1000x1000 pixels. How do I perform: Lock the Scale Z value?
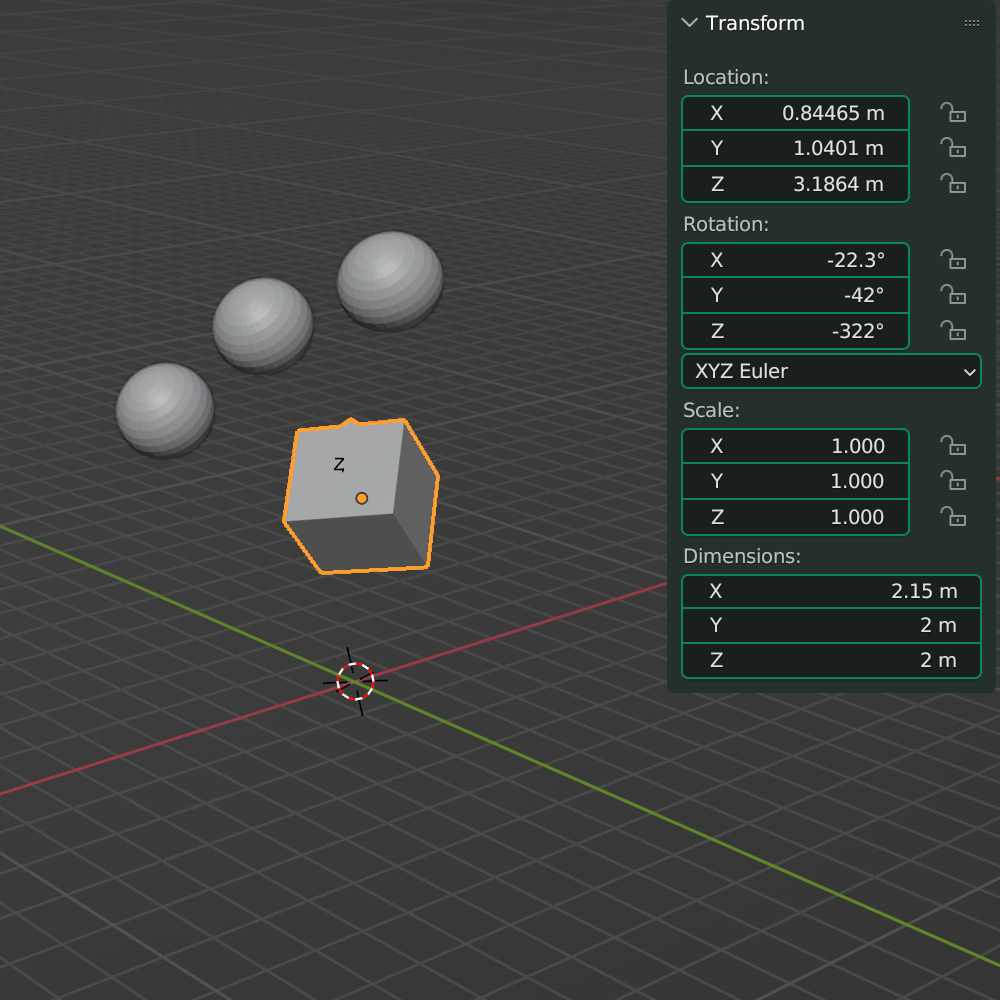click(953, 517)
